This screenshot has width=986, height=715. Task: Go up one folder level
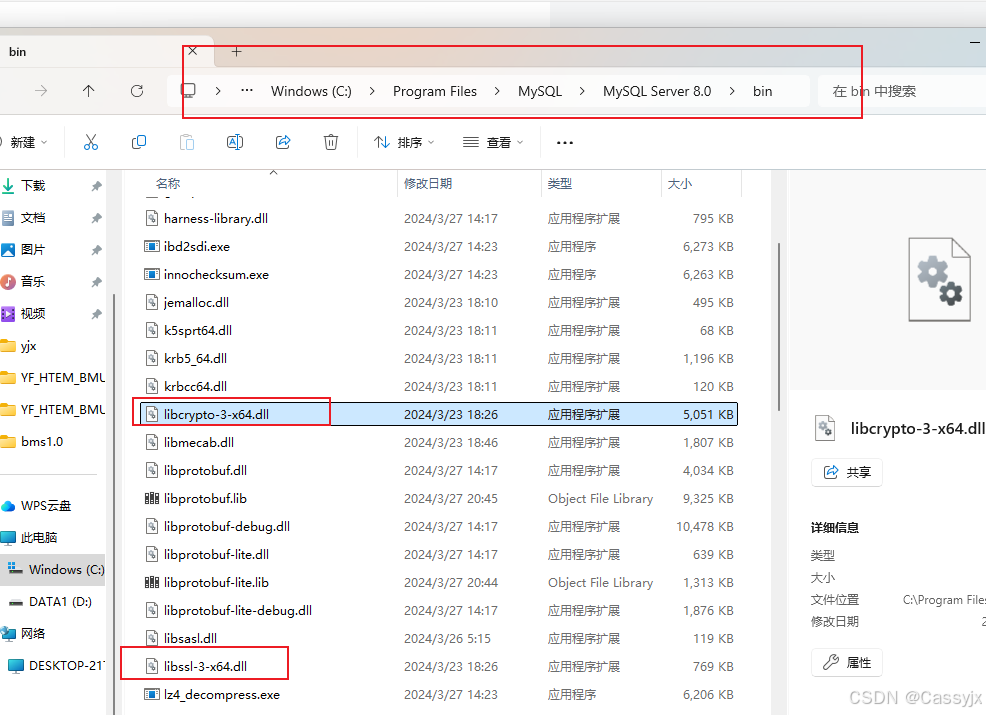pyautogui.click(x=89, y=91)
